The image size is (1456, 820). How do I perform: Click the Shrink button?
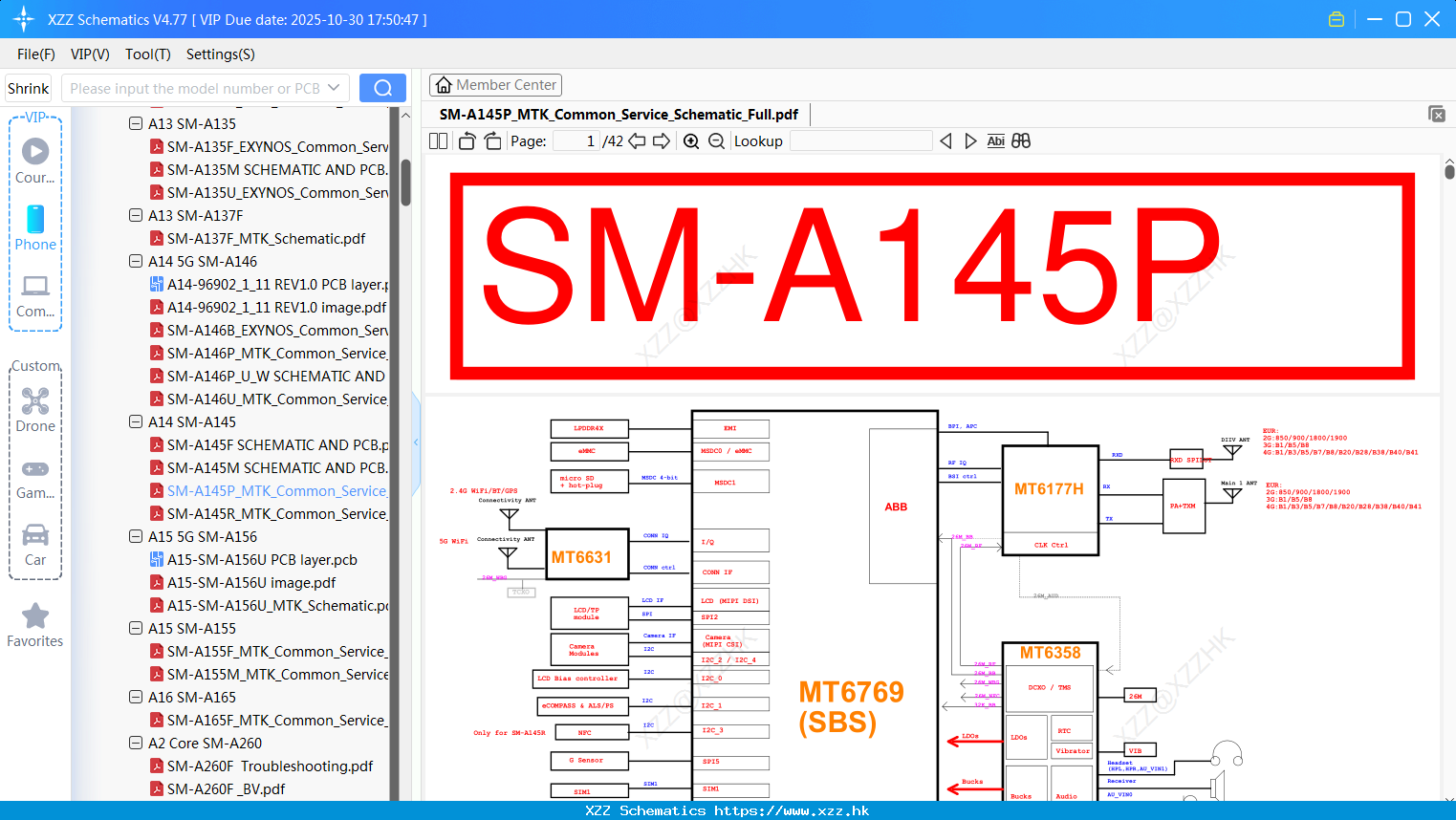pos(28,87)
